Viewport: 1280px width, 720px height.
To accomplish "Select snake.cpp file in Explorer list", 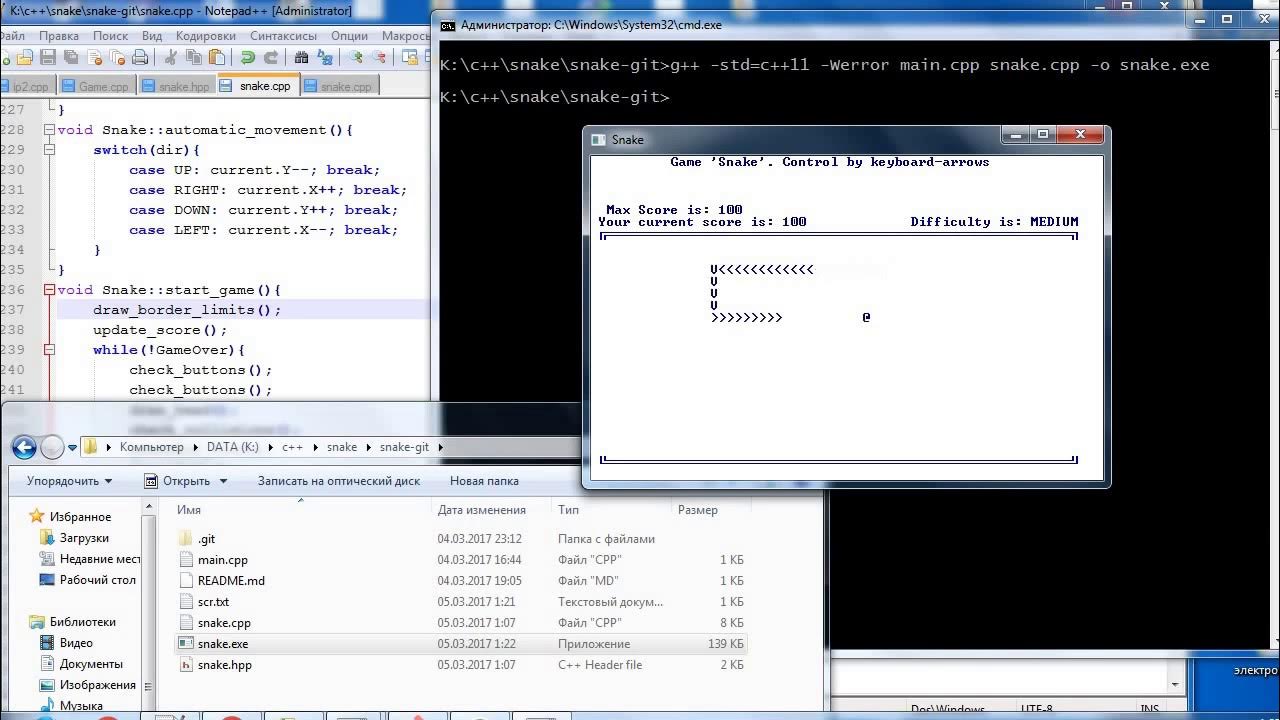I will [460, 623].
